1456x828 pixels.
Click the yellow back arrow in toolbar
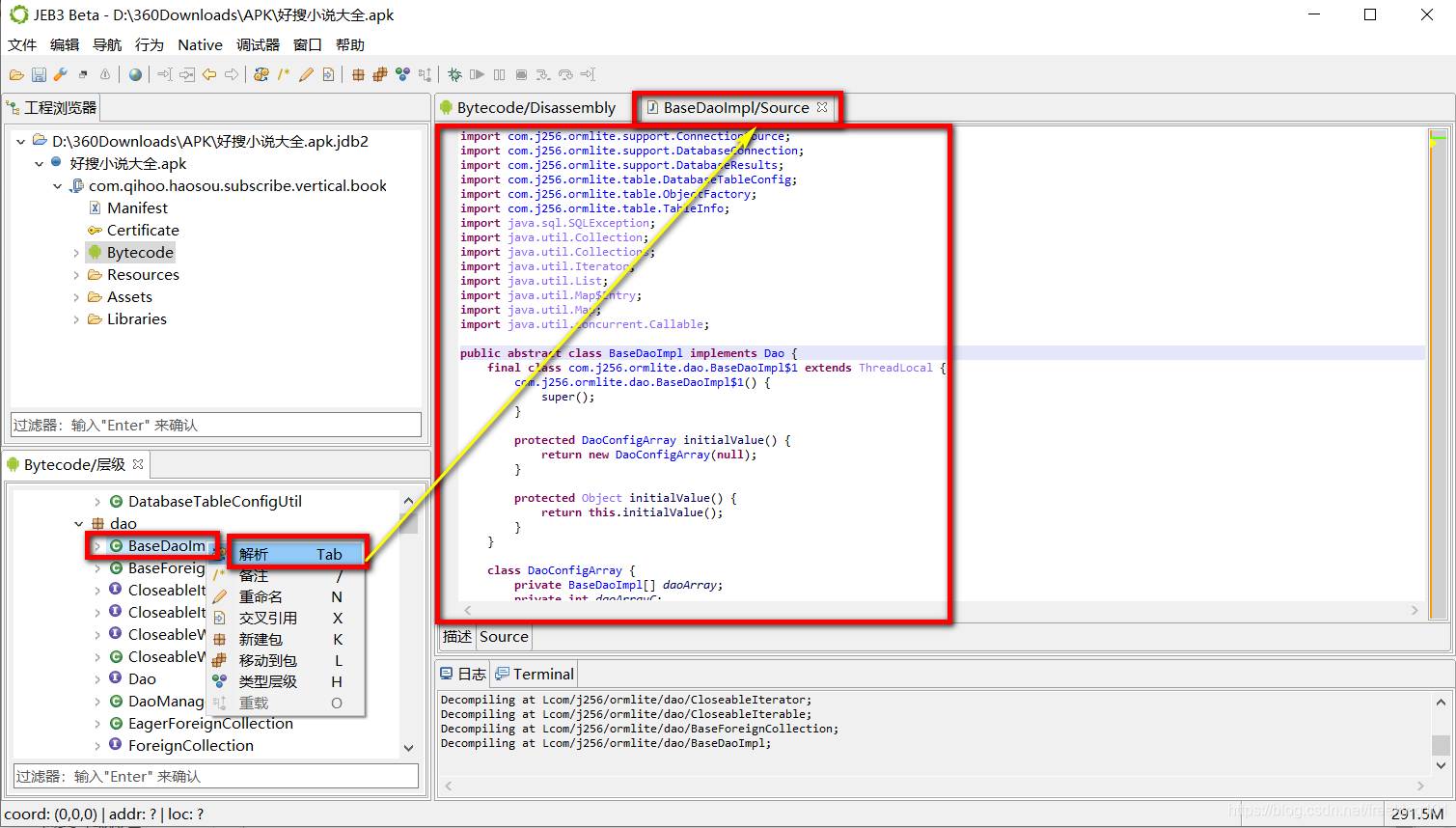coord(209,74)
